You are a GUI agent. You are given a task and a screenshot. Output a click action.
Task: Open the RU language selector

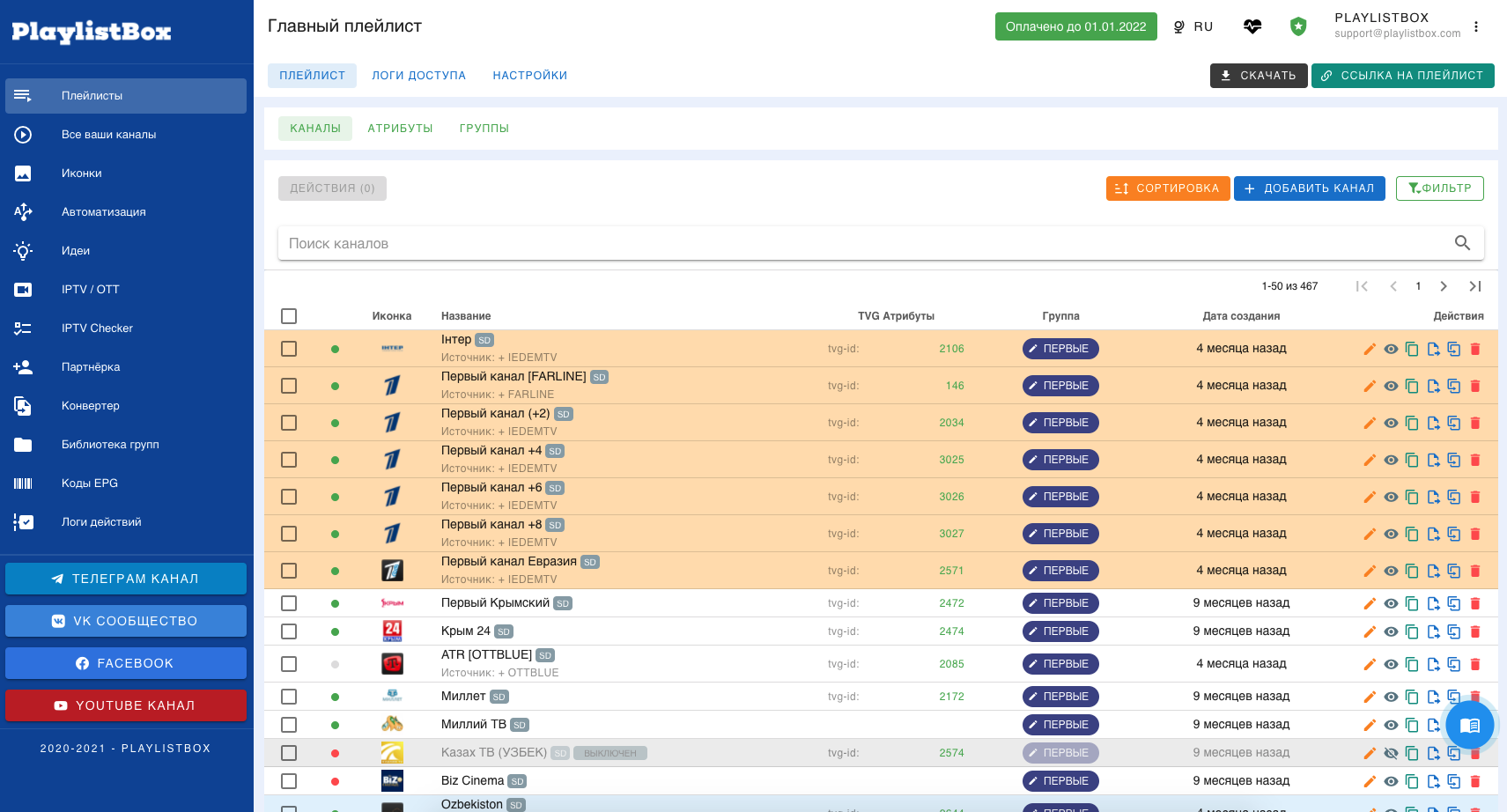pyautogui.click(x=1193, y=26)
